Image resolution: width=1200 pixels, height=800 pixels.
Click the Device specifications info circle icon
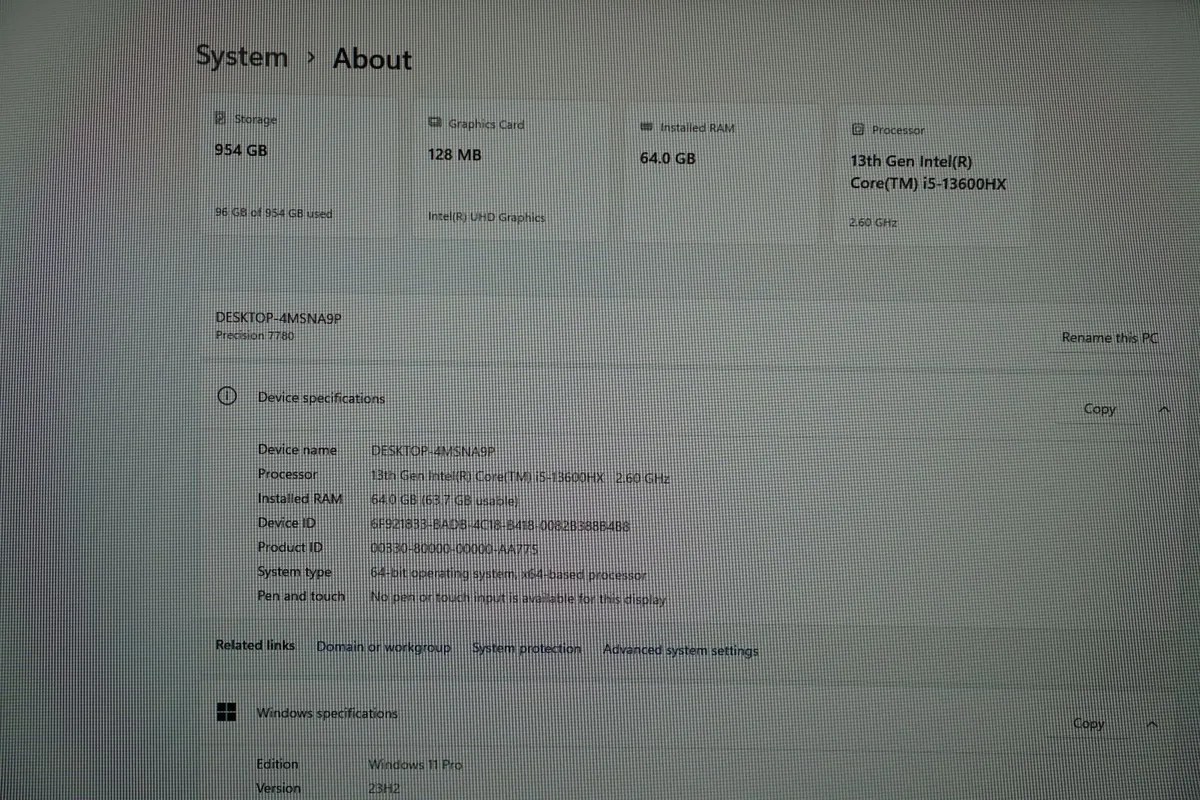point(227,396)
